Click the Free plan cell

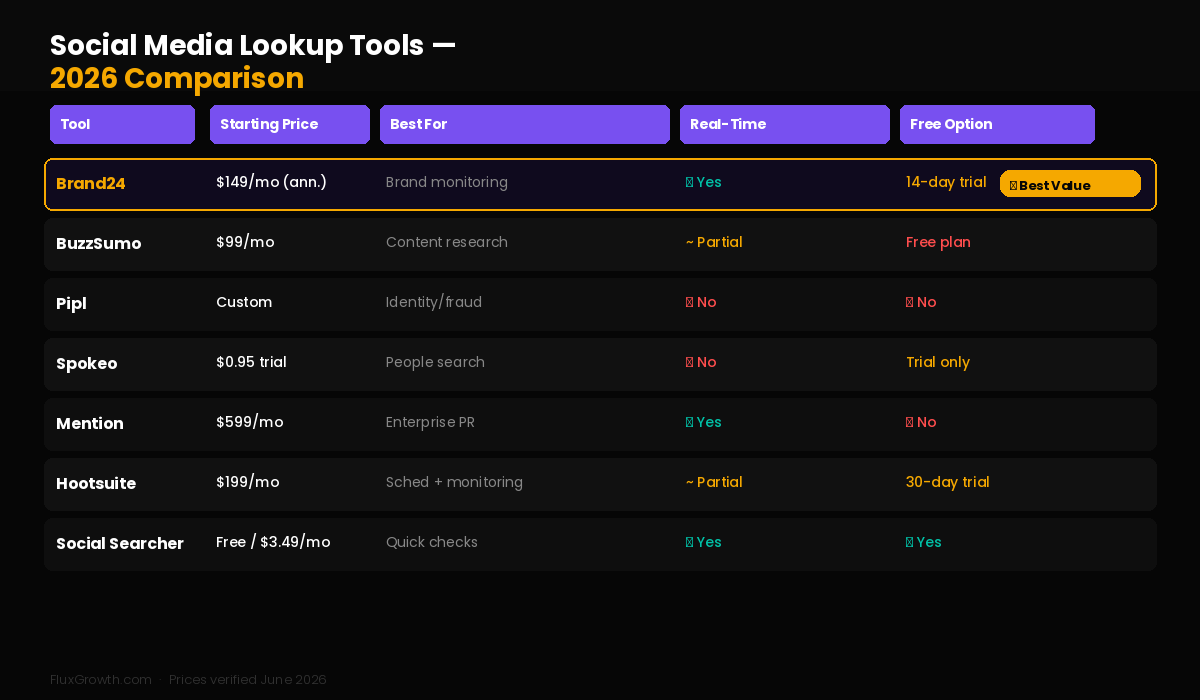pyautogui.click(x=938, y=242)
